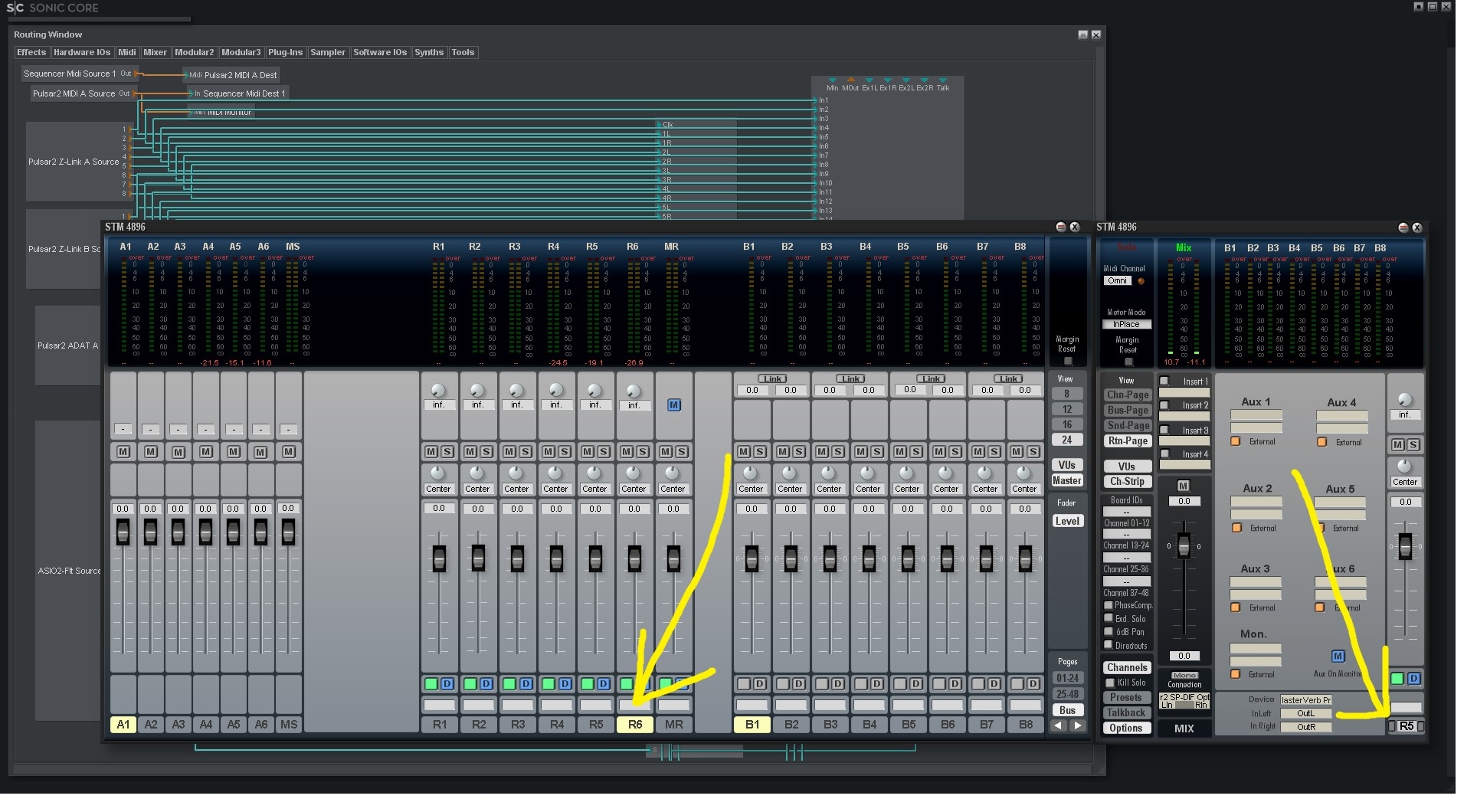Mute channel A1
This screenshot has height=812, width=1477.
(x=123, y=452)
